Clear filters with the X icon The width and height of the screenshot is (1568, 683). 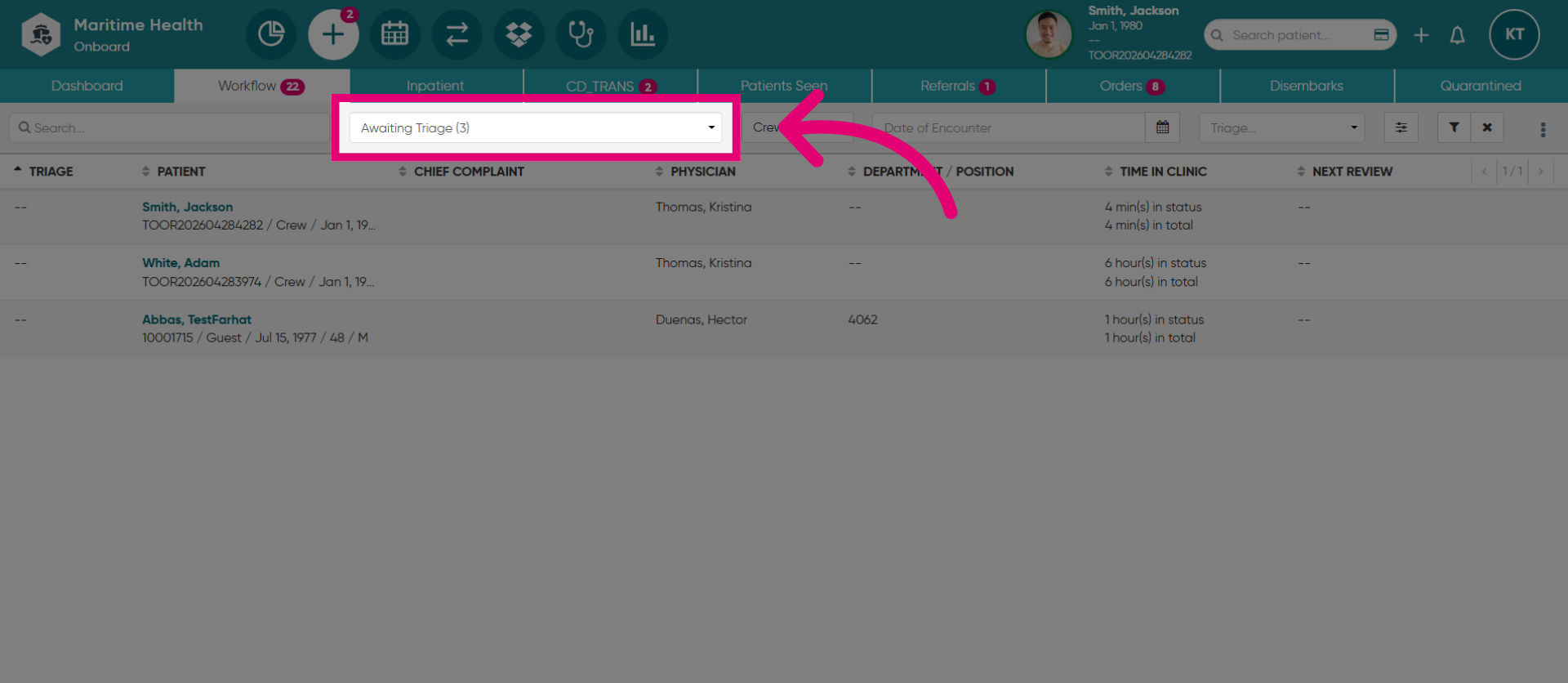[x=1487, y=127]
